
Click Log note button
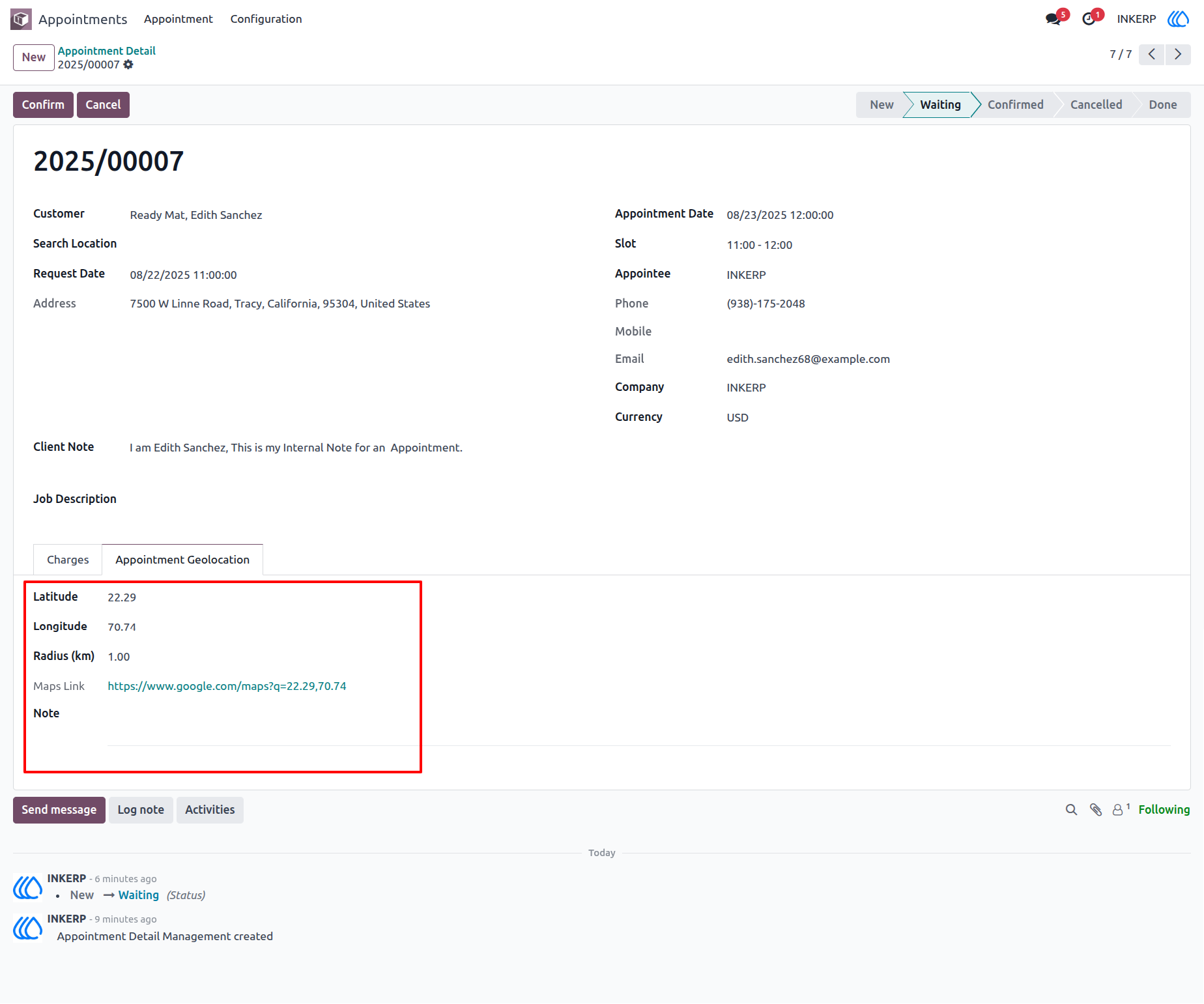click(x=141, y=810)
